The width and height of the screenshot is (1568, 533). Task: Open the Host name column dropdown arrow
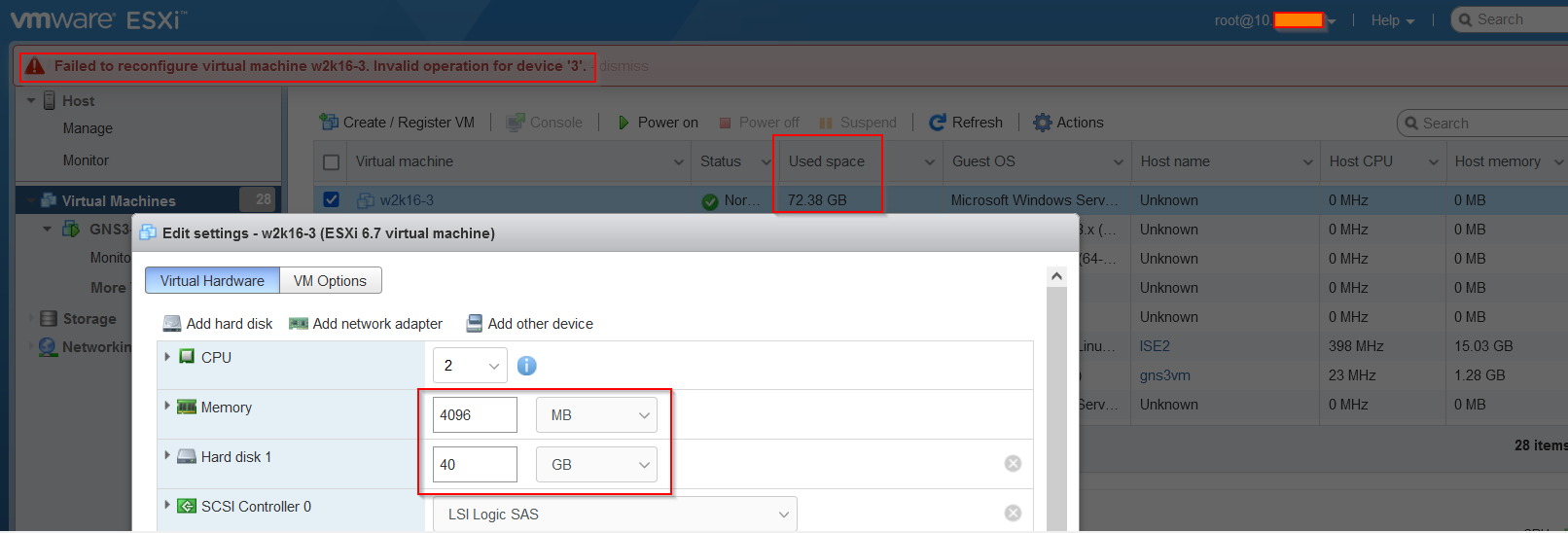(1308, 162)
